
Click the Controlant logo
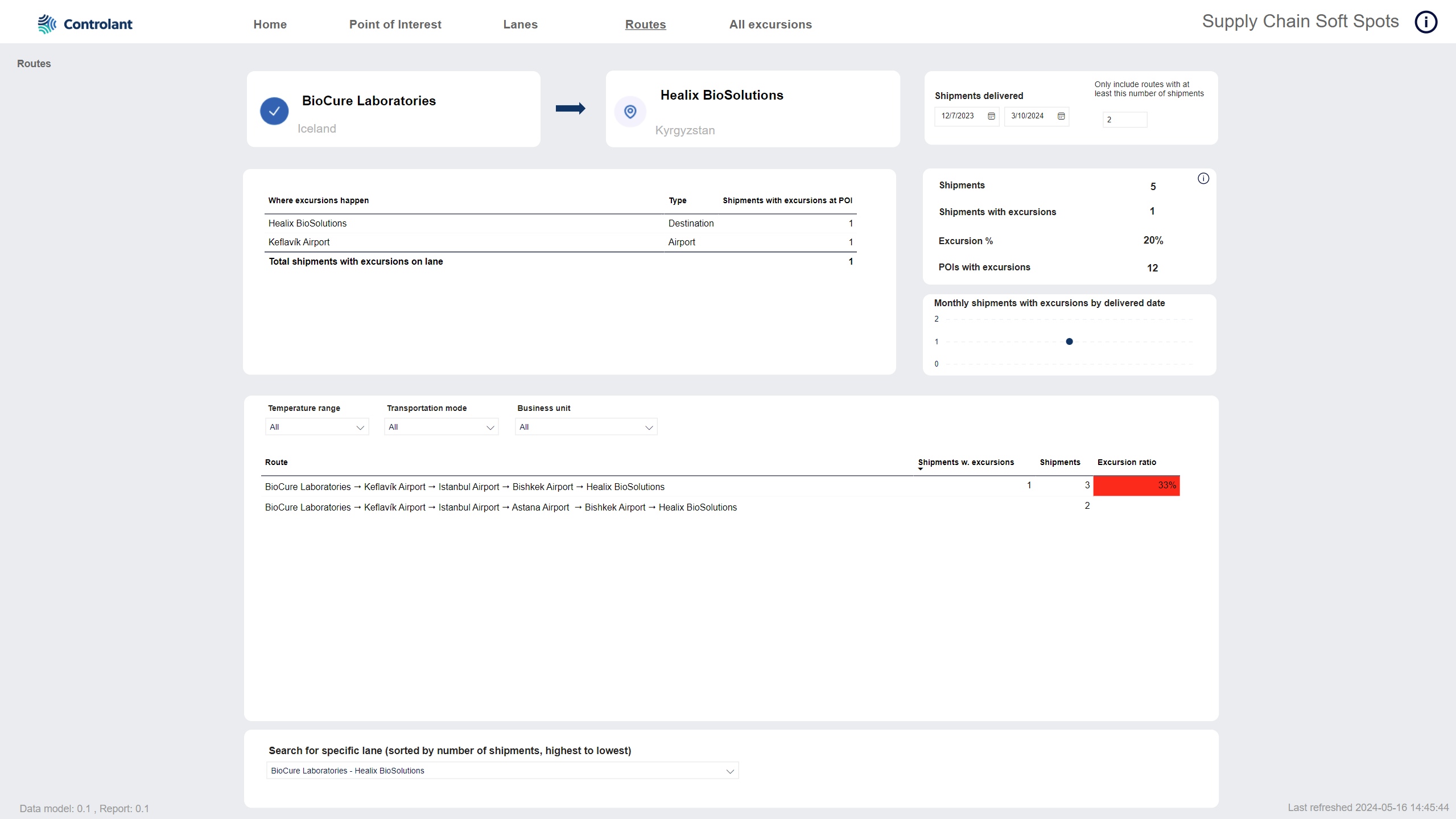pos(85,24)
